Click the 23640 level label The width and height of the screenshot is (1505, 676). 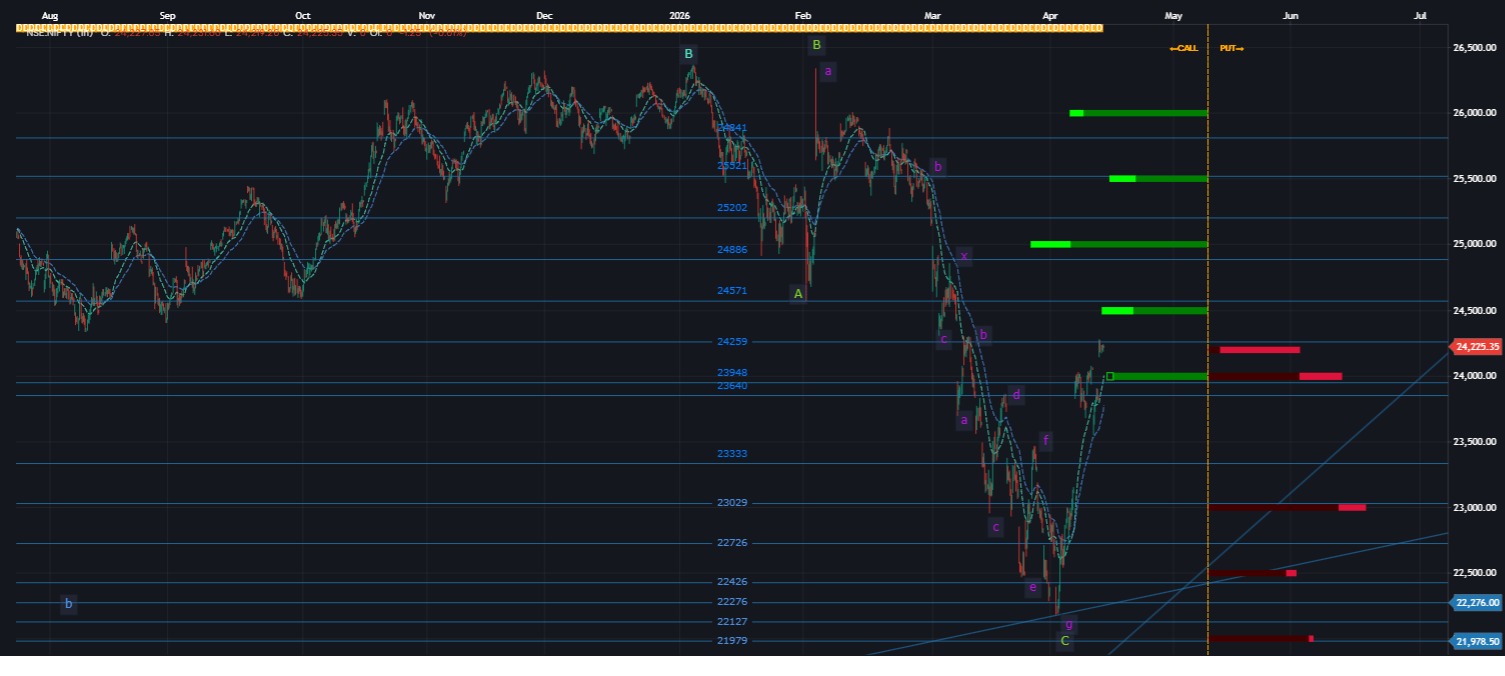click(732, 385)
